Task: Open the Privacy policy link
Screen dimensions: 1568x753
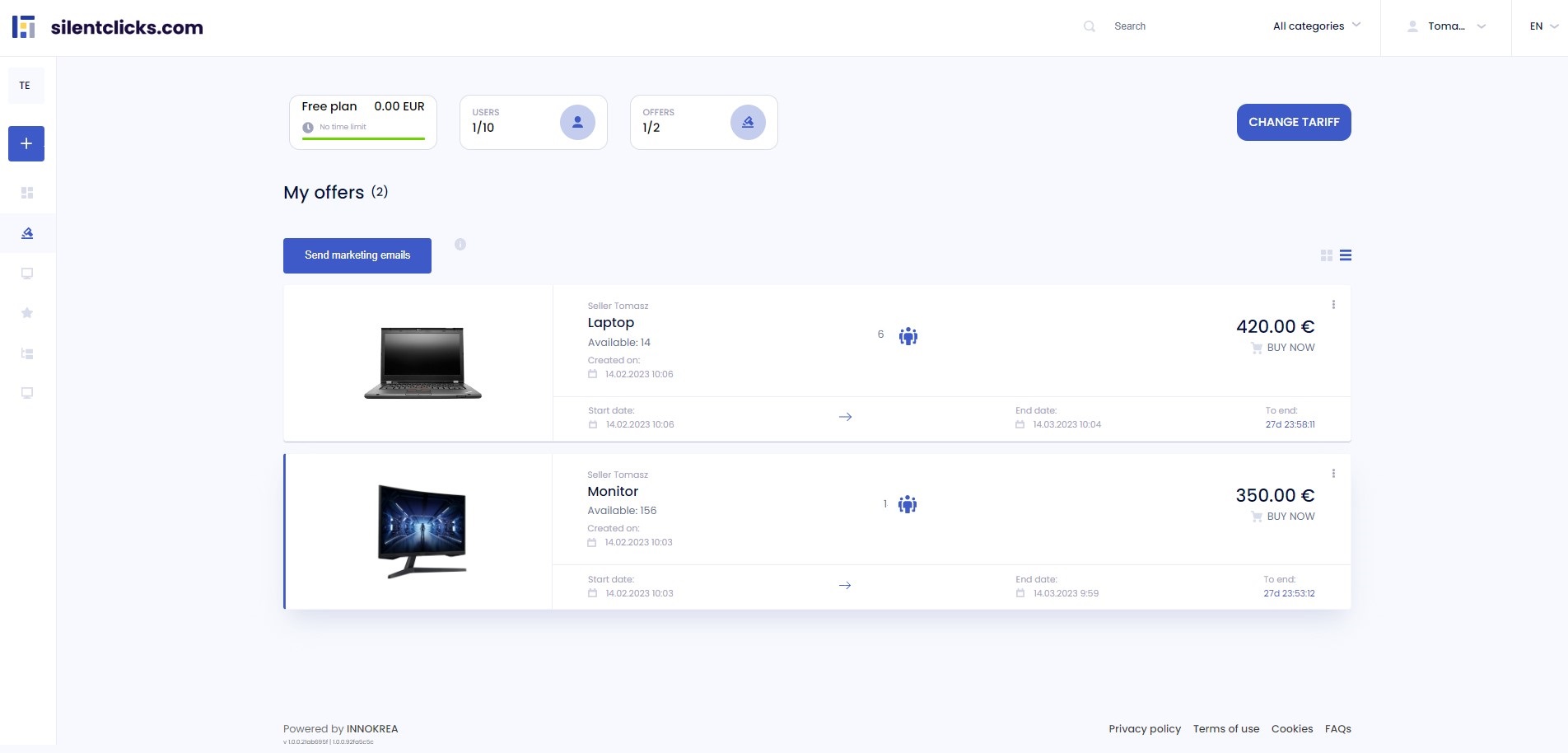Action: 1144,728
